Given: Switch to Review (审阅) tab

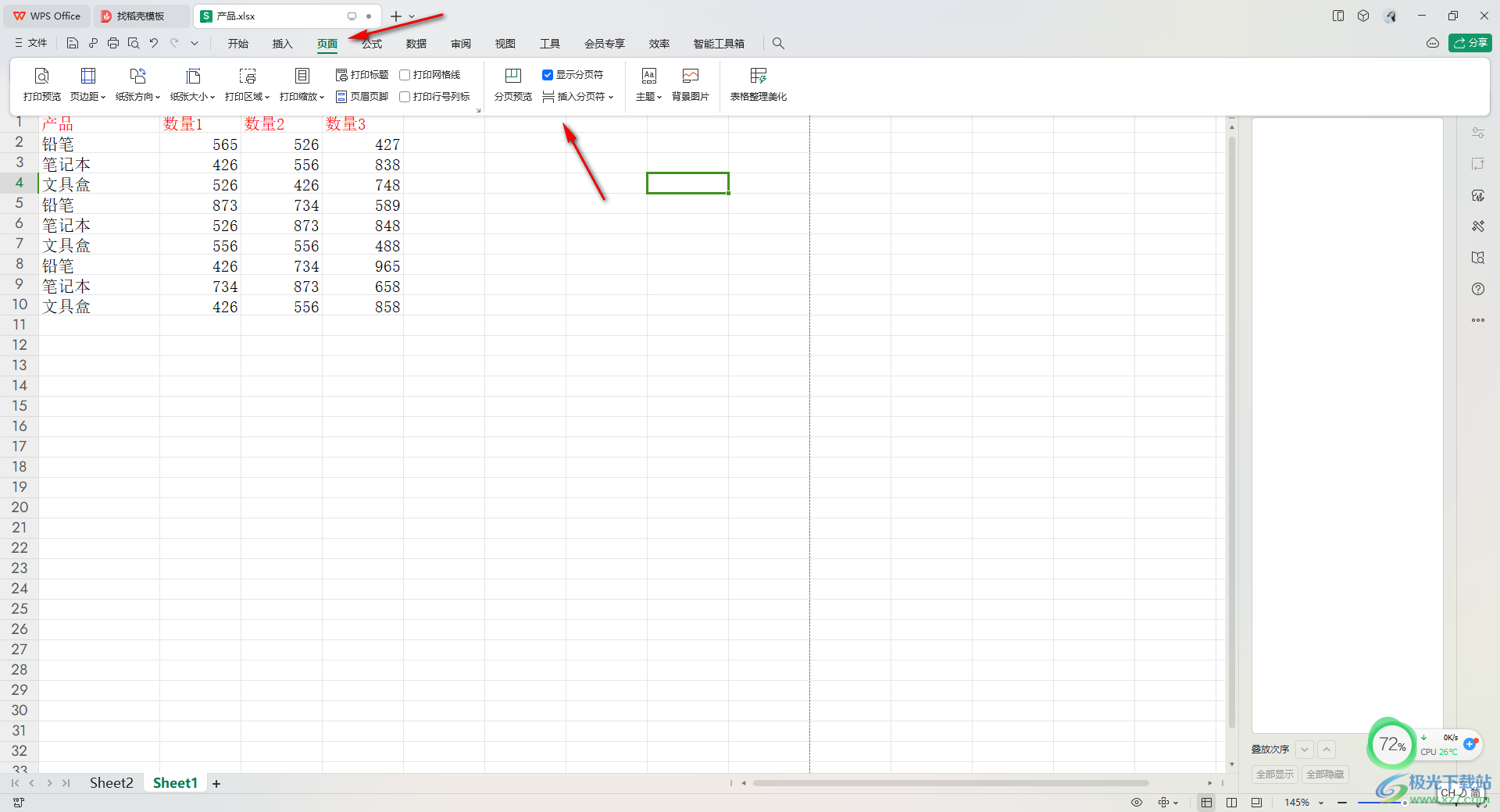Looking at the screenshot, I should [x=461, y=44].
